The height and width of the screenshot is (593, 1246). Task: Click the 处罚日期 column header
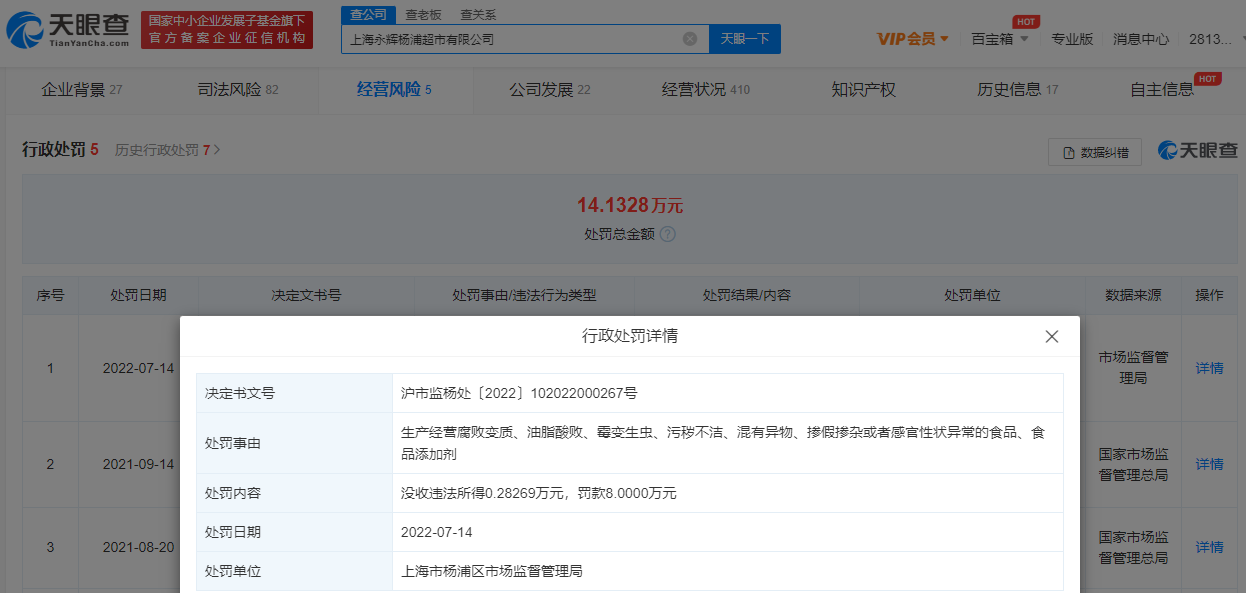[138, 295]
